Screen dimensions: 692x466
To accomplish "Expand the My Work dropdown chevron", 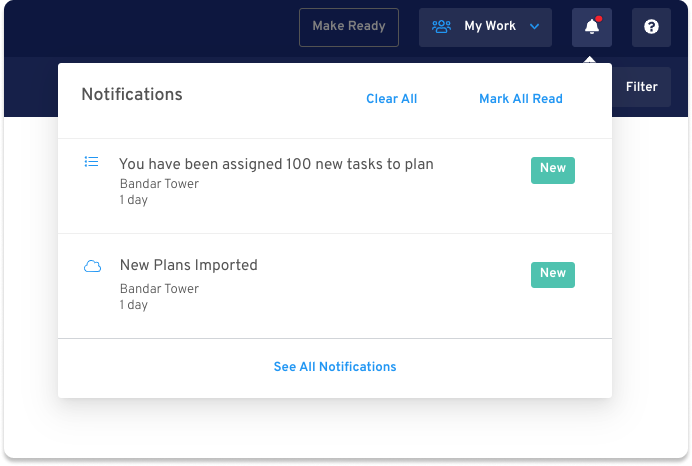I will coord(534,27).
